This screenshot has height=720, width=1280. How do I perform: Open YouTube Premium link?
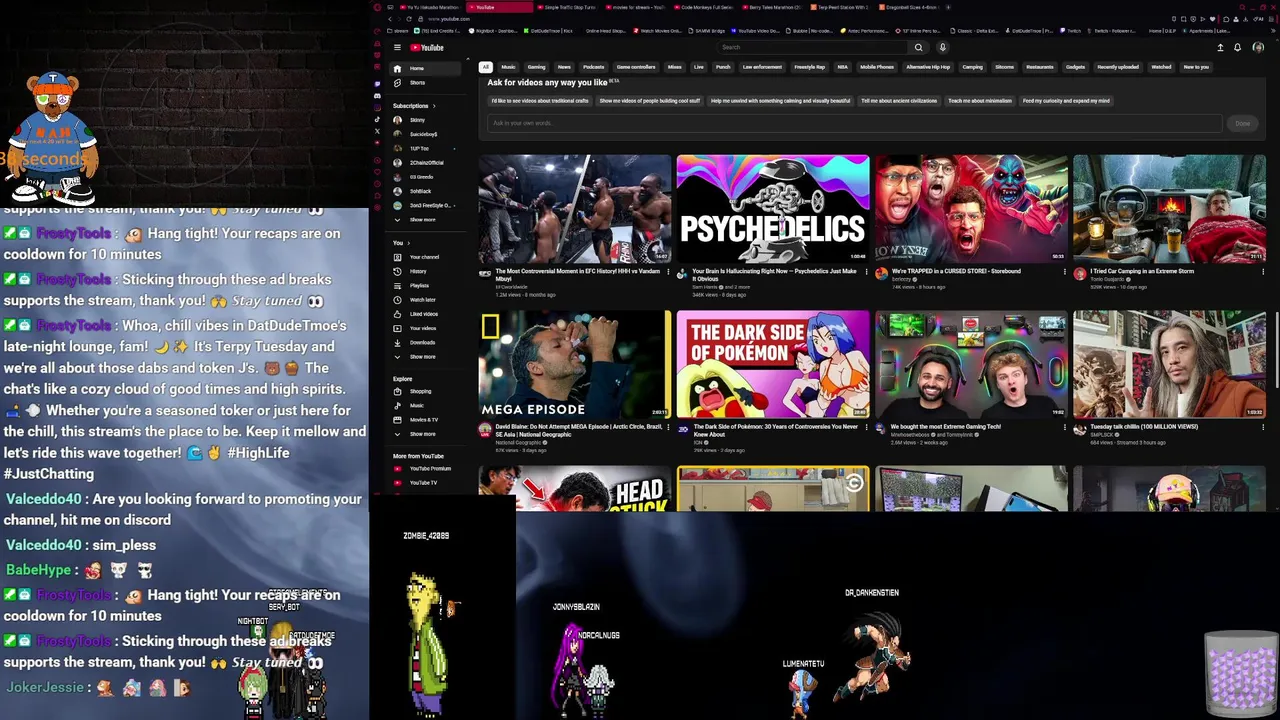425,468
